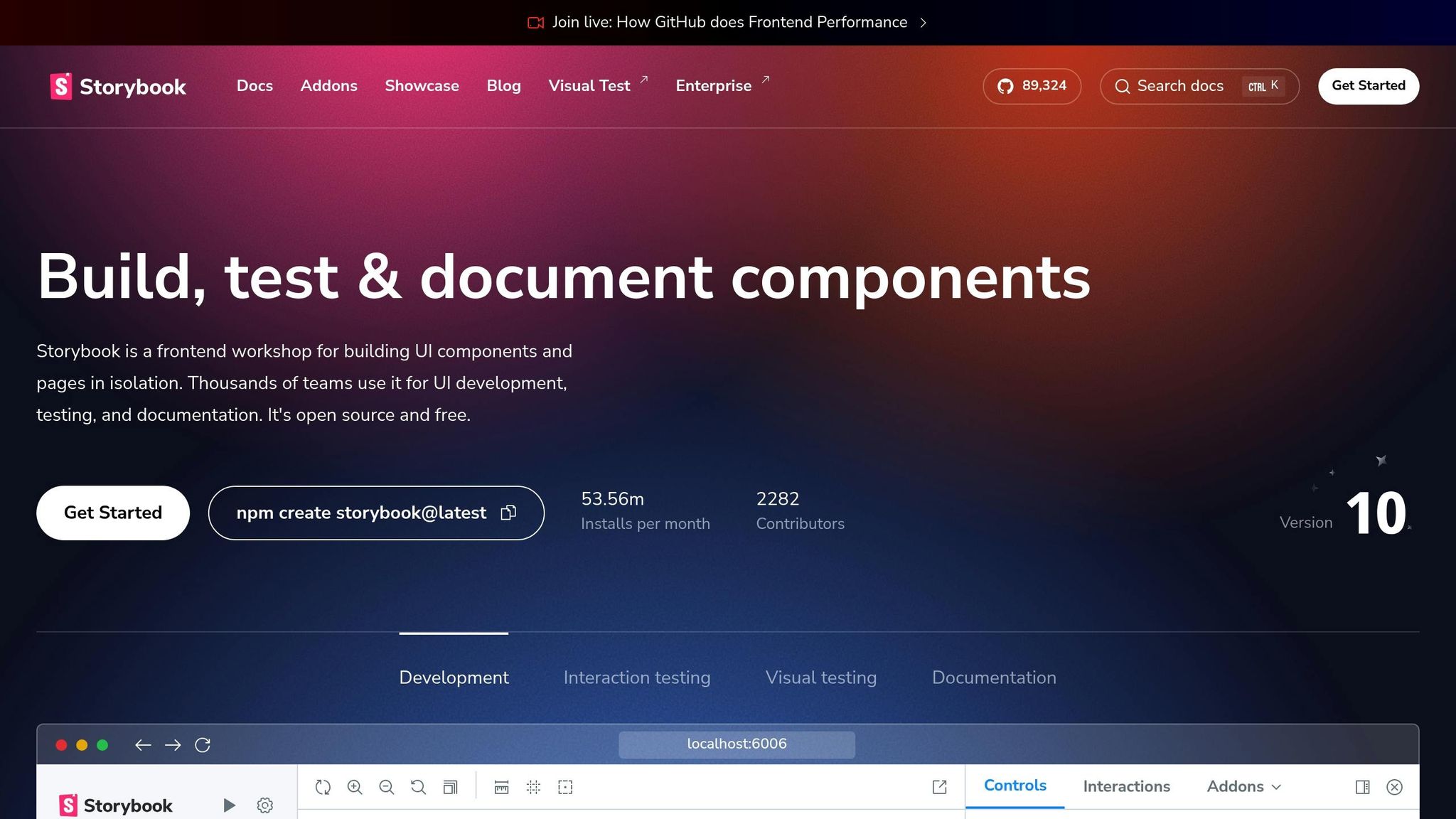
Task: Click the remount component sync icon
Action: tap(323, 787)
